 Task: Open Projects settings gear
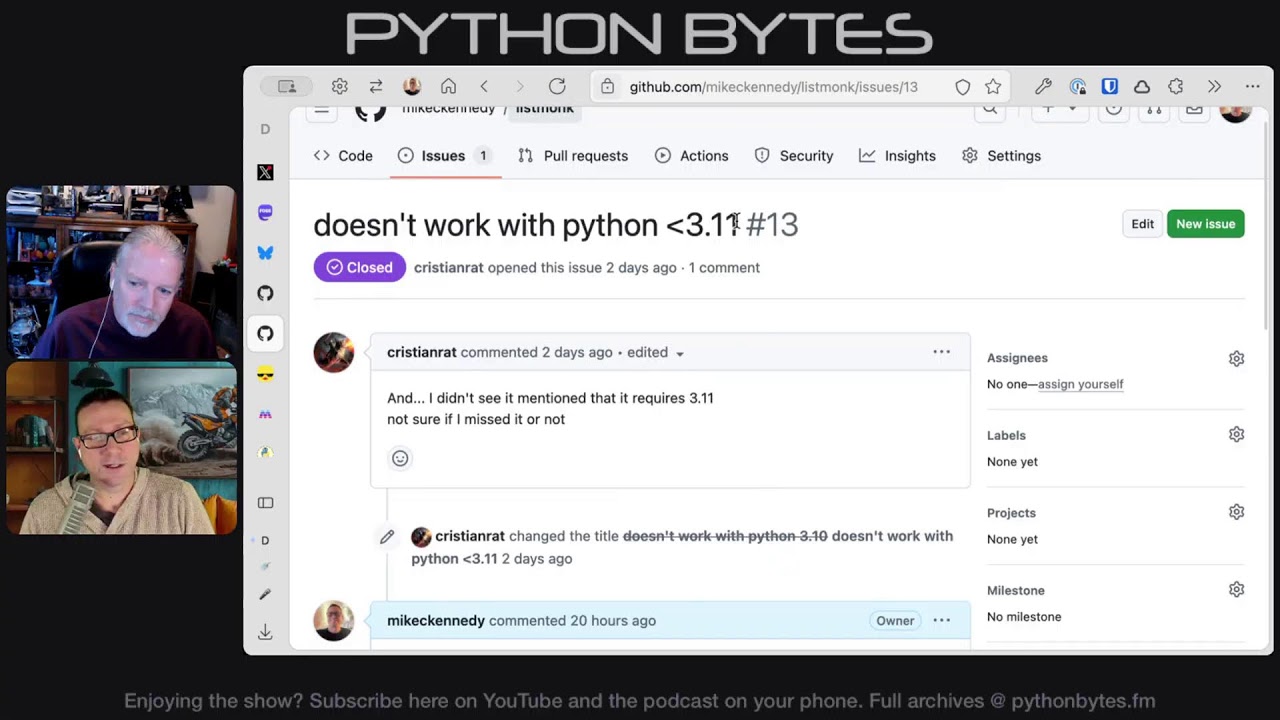tap(1236, 512)
